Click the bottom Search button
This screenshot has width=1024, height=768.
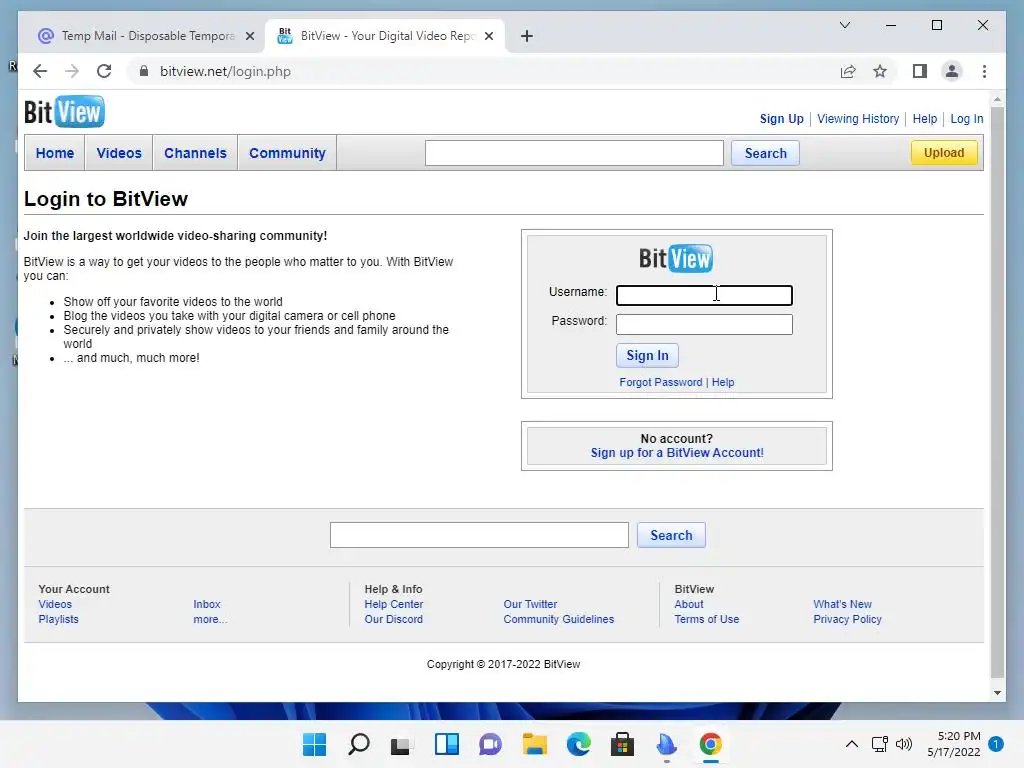pos(671,536)
